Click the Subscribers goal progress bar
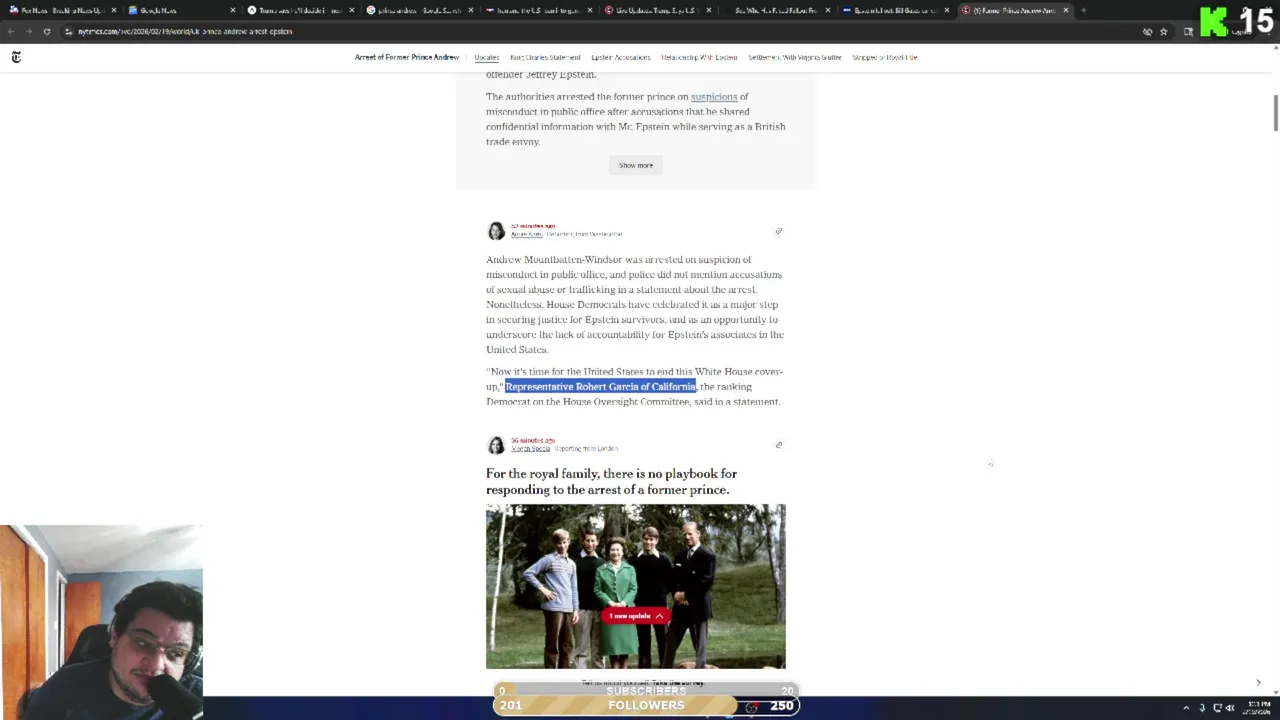This screenshot has height=720, width=1280. 646,691
